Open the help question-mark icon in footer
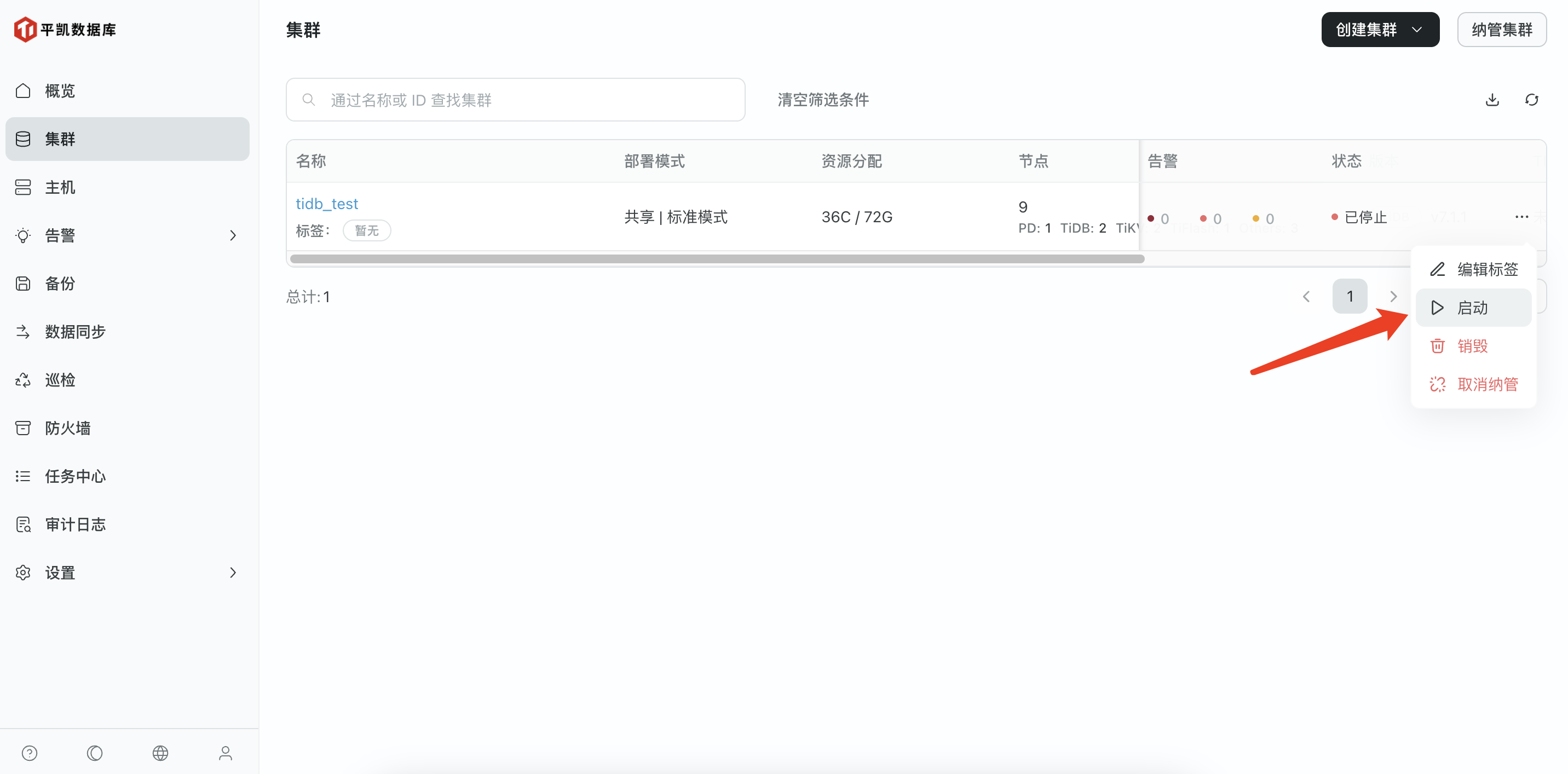This screenshot has width=1568, height=774. tap(29, 753)
